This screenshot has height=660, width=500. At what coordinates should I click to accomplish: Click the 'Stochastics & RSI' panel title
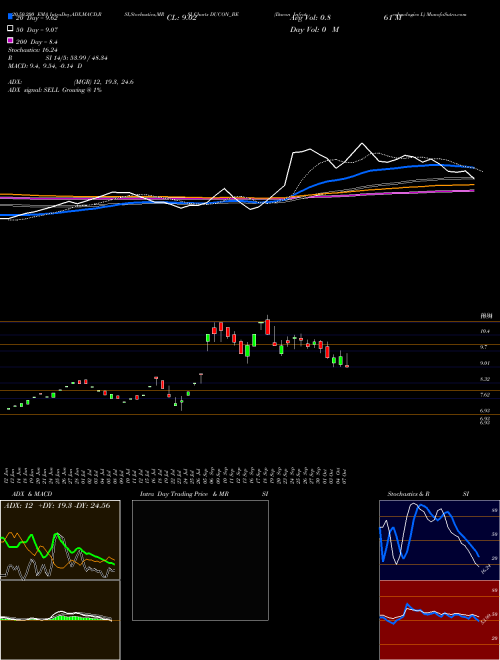click(x=428, y=494)
